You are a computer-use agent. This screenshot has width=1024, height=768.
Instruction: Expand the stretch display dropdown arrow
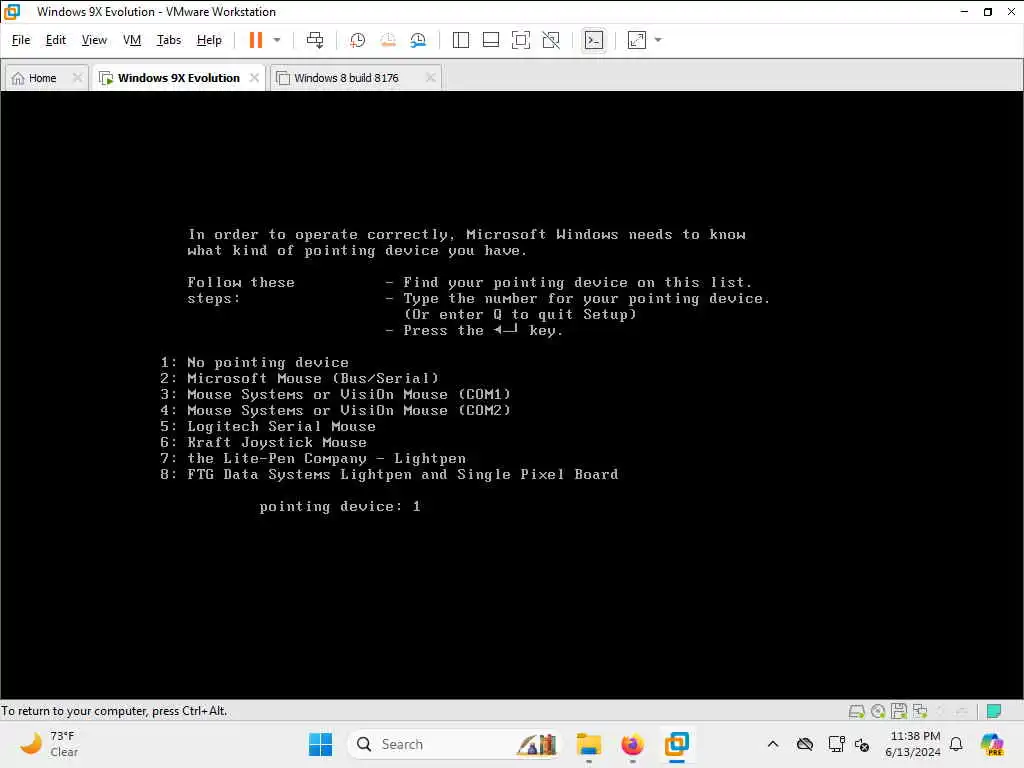tap(658, 40)
